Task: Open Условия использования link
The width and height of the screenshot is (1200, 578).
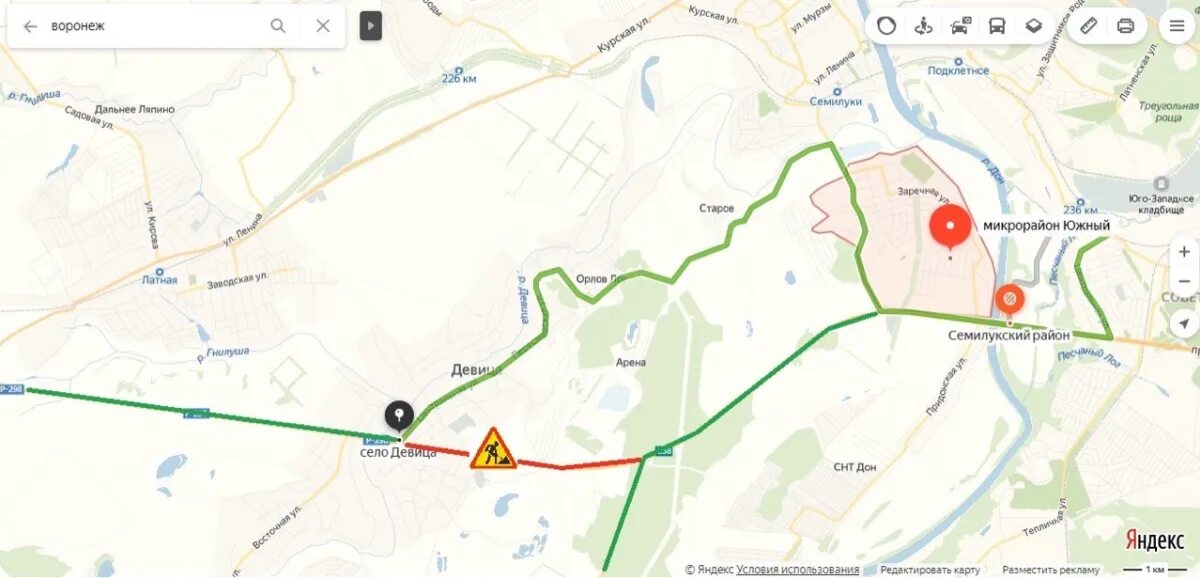Action: (797, 569)
